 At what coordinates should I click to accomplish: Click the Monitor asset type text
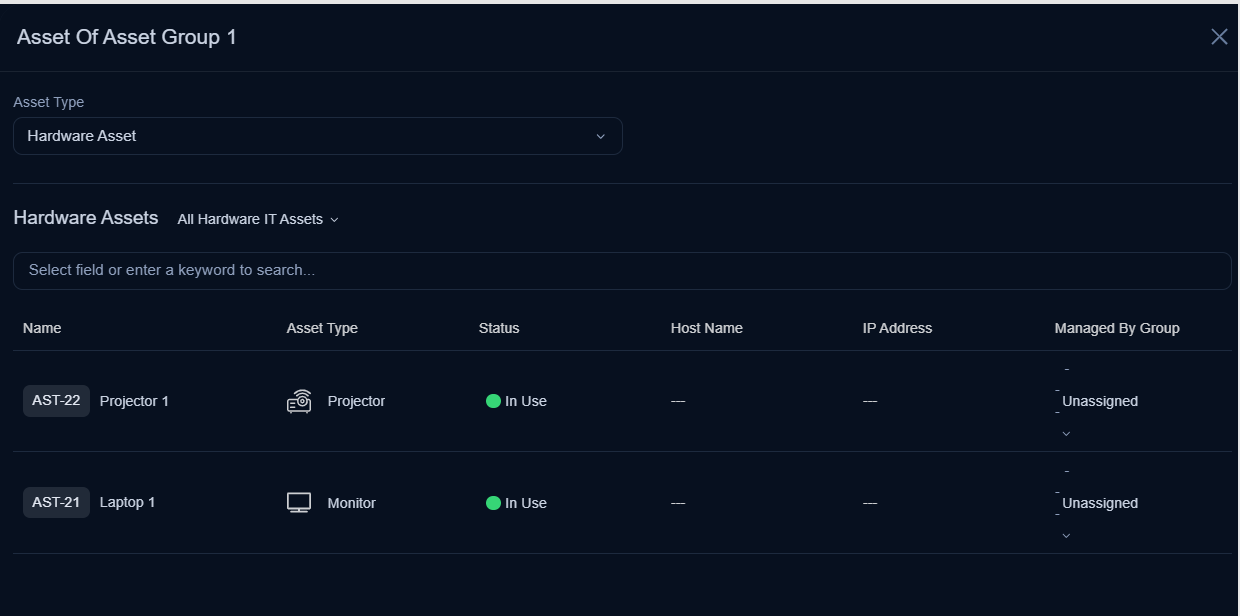coord(352,503)
